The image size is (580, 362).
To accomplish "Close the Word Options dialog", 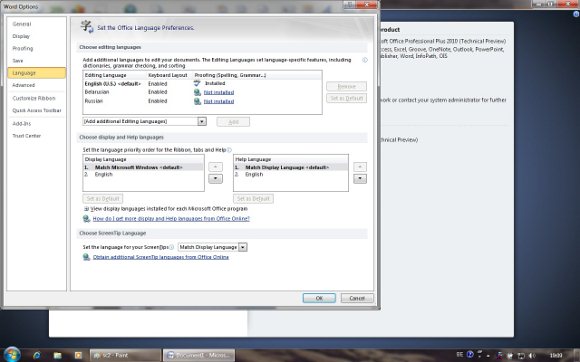I will pyautogui.click(x=367, y=4).
